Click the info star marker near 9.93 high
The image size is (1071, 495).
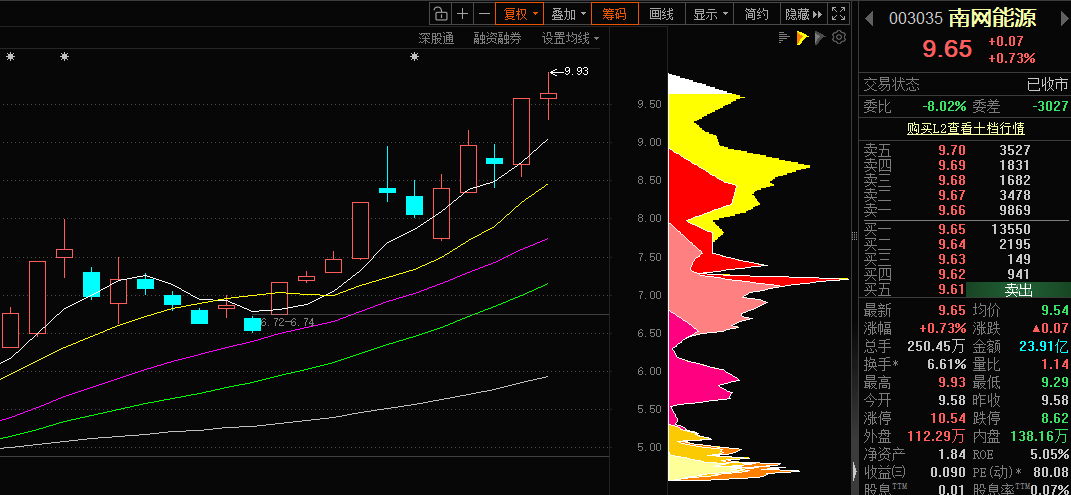point(414,57)
